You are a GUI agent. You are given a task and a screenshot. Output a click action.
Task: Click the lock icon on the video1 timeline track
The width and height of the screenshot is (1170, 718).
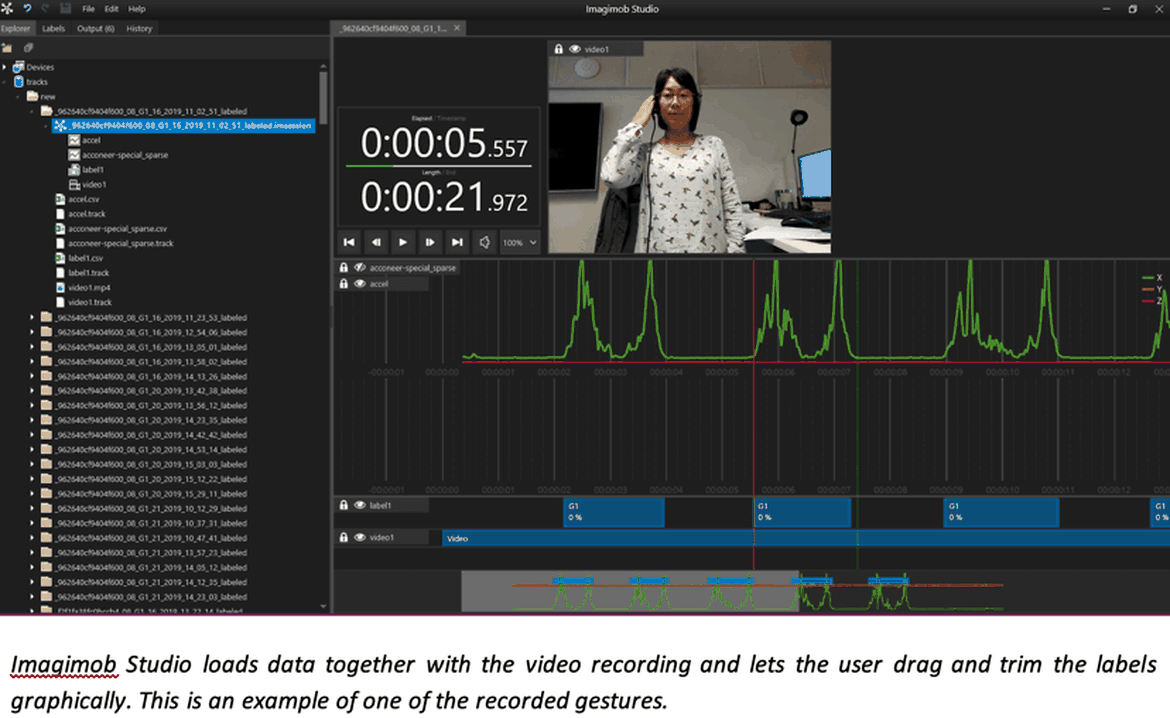coord(343,537)
